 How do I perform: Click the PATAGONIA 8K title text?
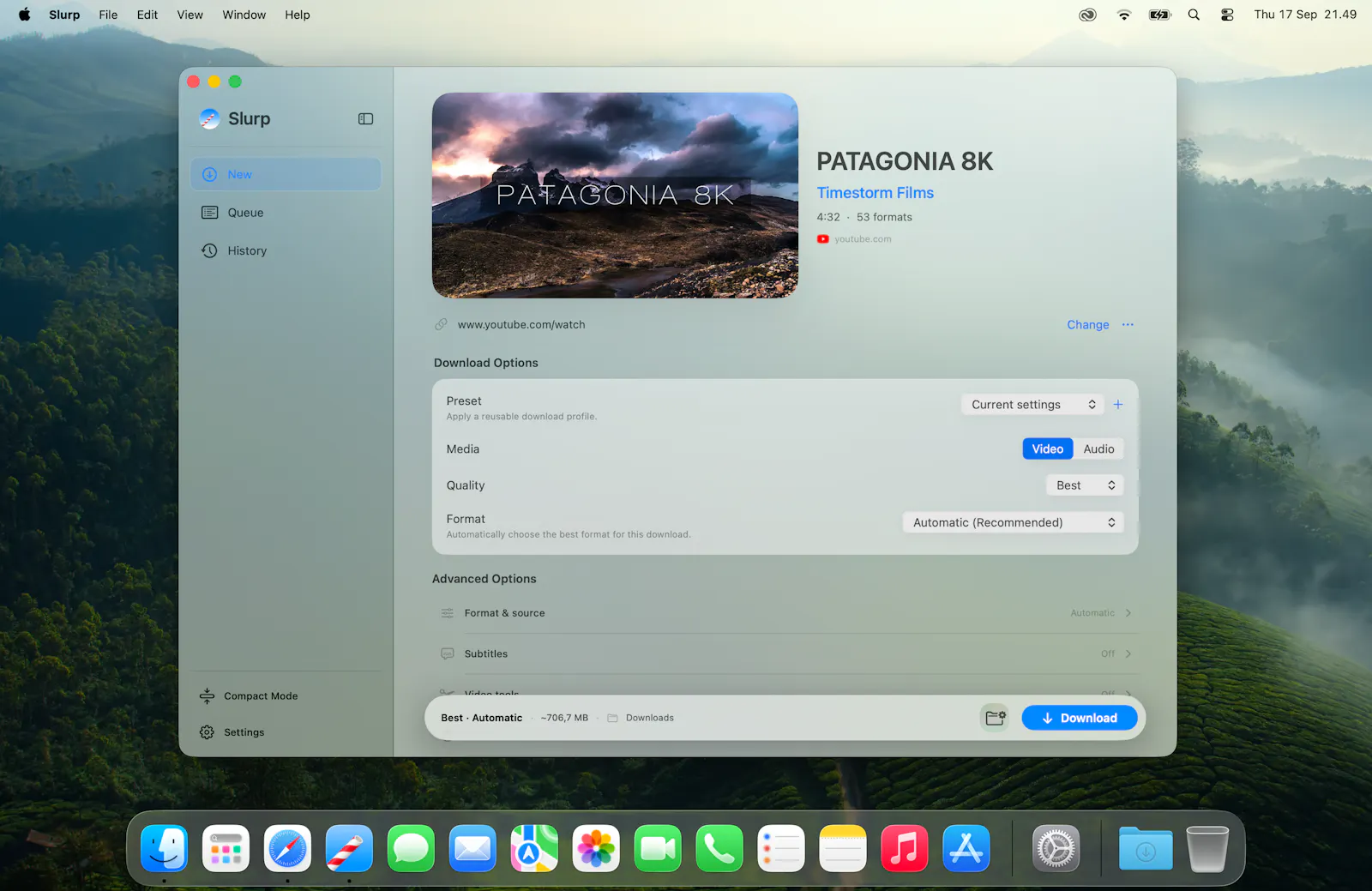[905, 161]
